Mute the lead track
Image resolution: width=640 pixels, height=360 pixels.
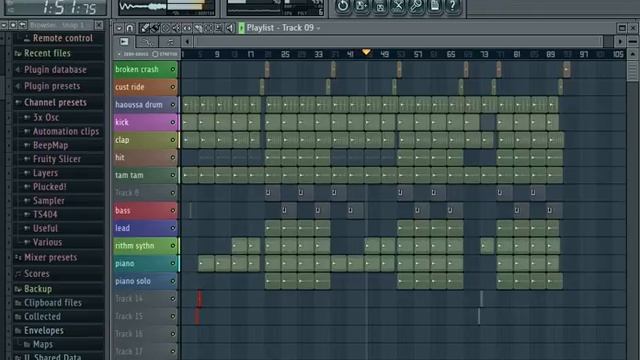(173, 228)
